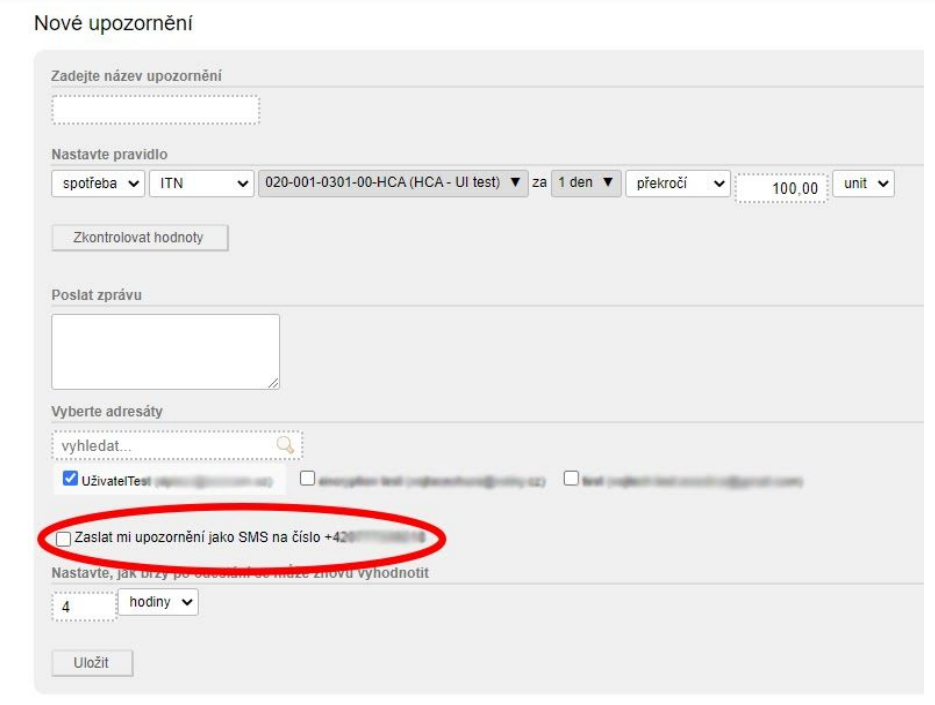
Task: Open the 020-001-0301-00-HCA meter dropdown
Action: pos(392,184)
